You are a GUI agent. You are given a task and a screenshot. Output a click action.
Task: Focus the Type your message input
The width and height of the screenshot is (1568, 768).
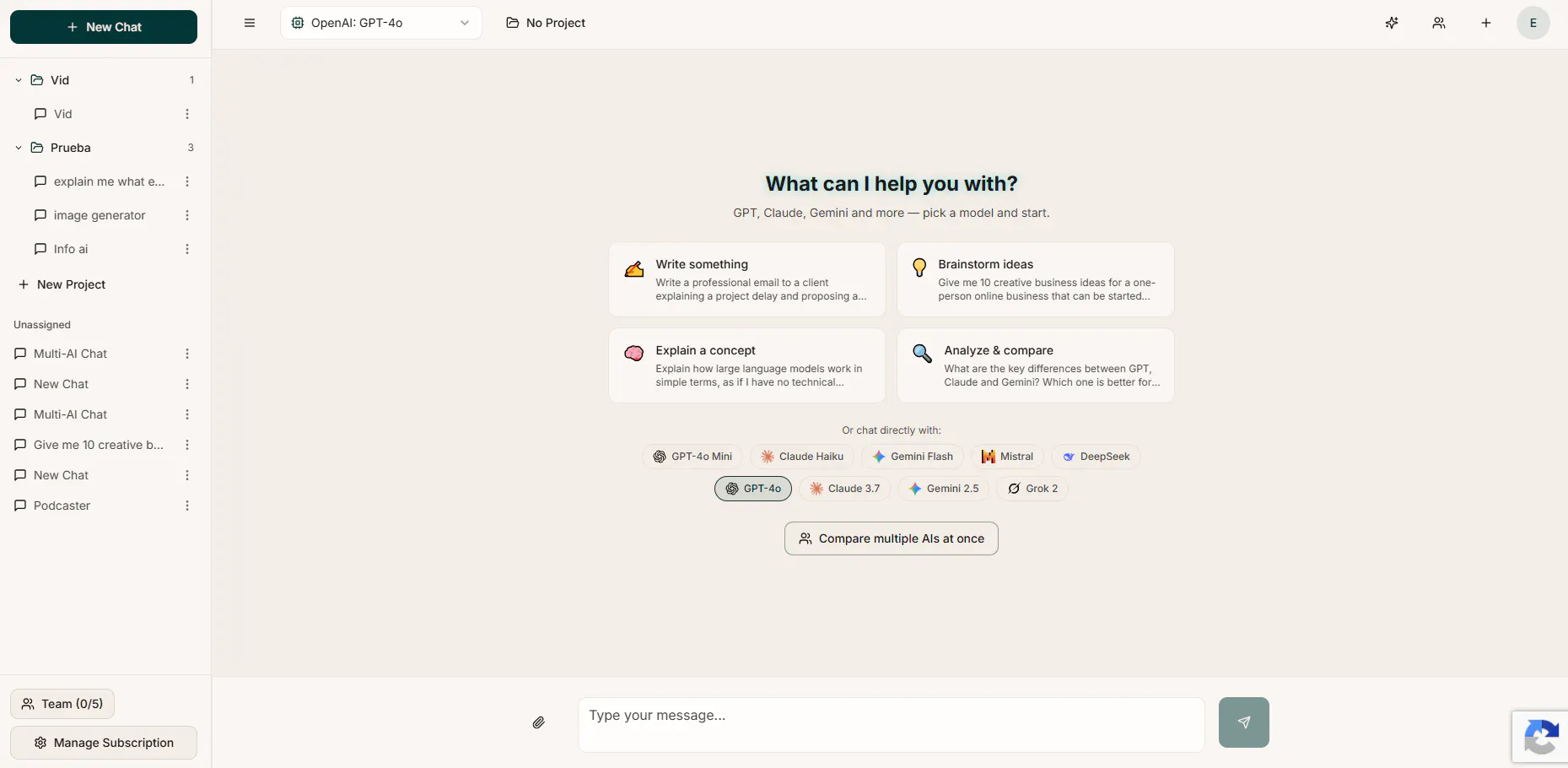(892, 724)
